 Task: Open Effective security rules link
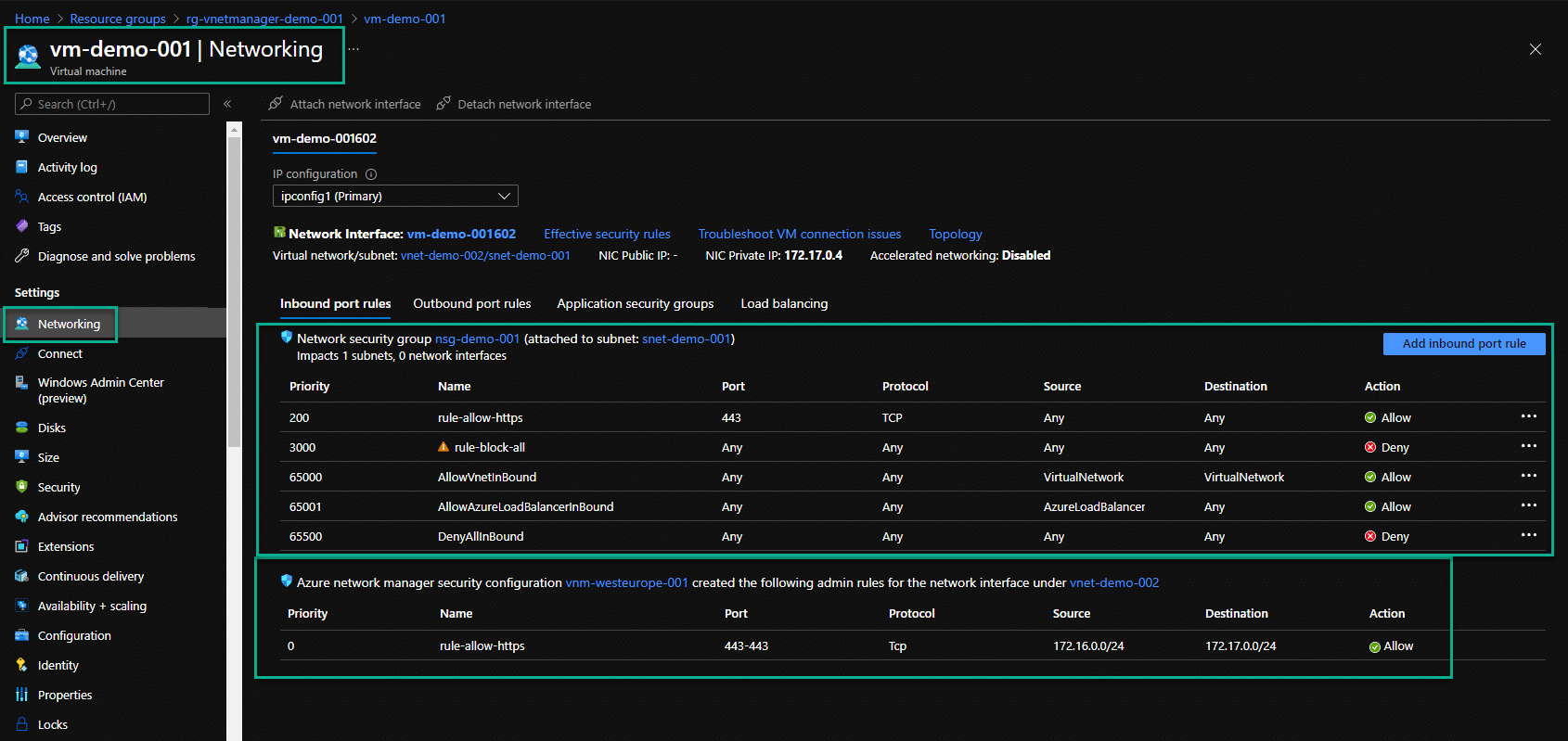point(607,234)
